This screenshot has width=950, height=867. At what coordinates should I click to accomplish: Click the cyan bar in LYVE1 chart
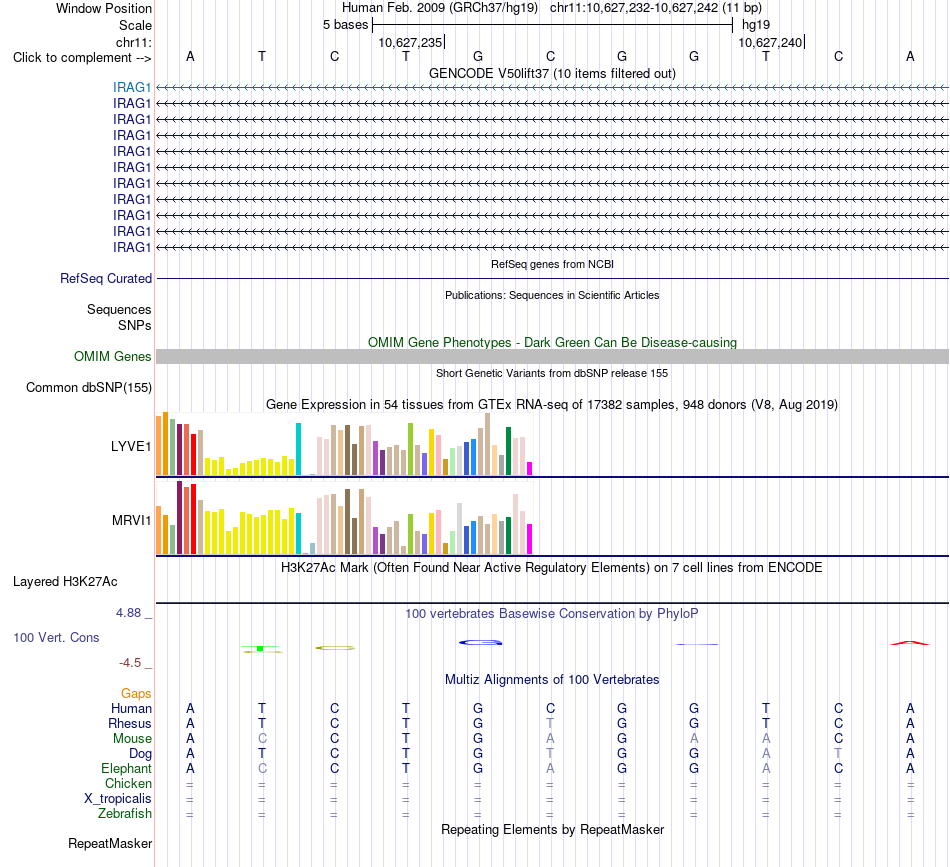pos(298,449)
